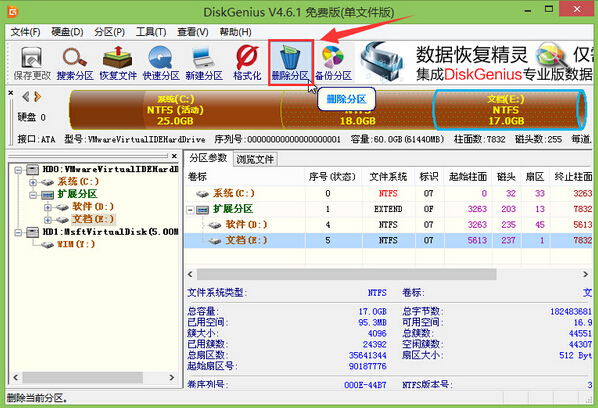This screenshot has height=408, width=598.
Task: Switch to the 浏览文件 tab
Action: pos(255,159)
